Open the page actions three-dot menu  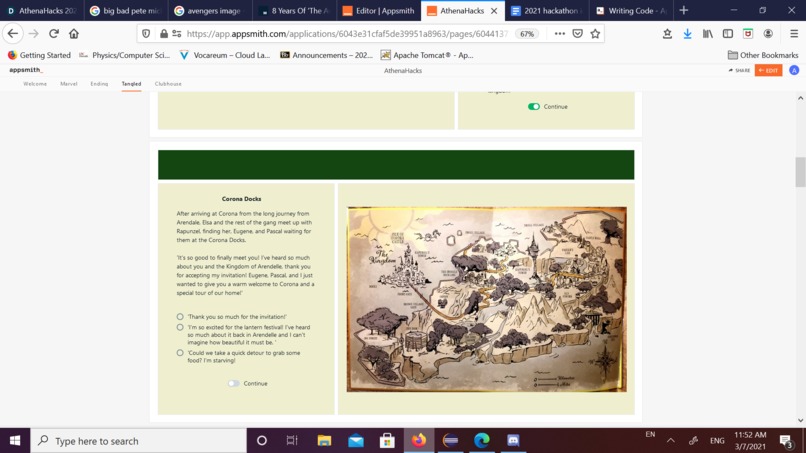560,34
